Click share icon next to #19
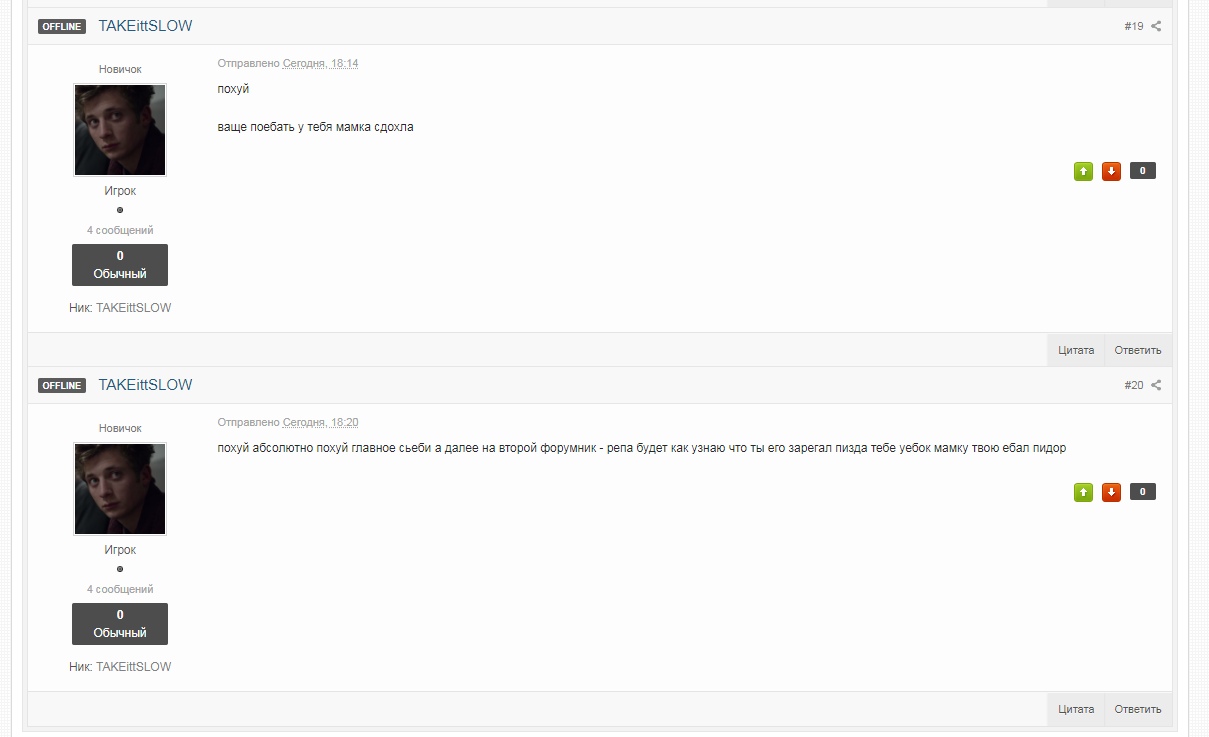 (1156, 26)
